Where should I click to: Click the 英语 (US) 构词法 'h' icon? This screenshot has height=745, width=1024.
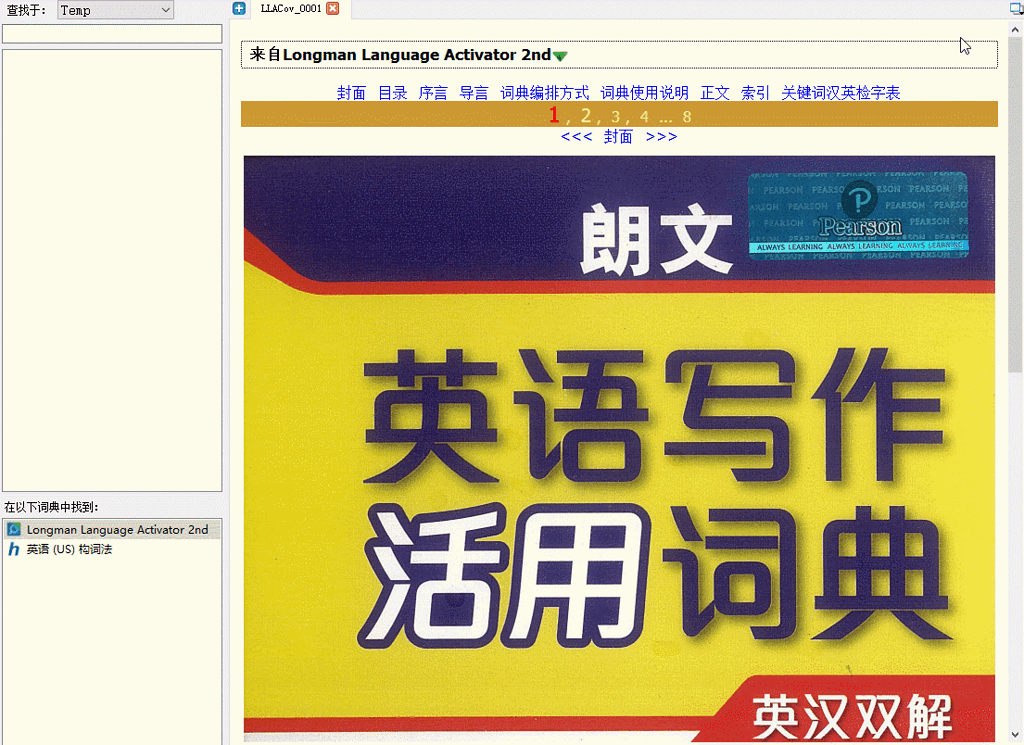point(14,549)
